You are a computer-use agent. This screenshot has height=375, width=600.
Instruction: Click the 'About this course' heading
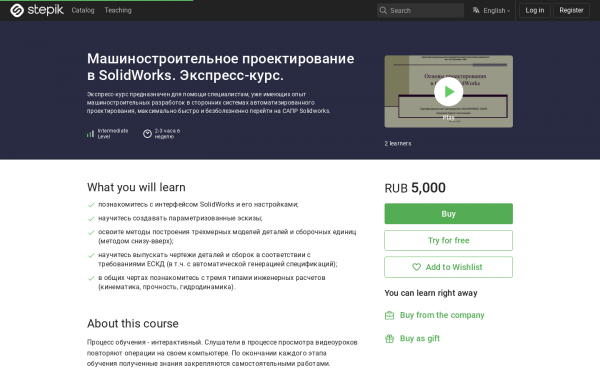coord(133,323)
